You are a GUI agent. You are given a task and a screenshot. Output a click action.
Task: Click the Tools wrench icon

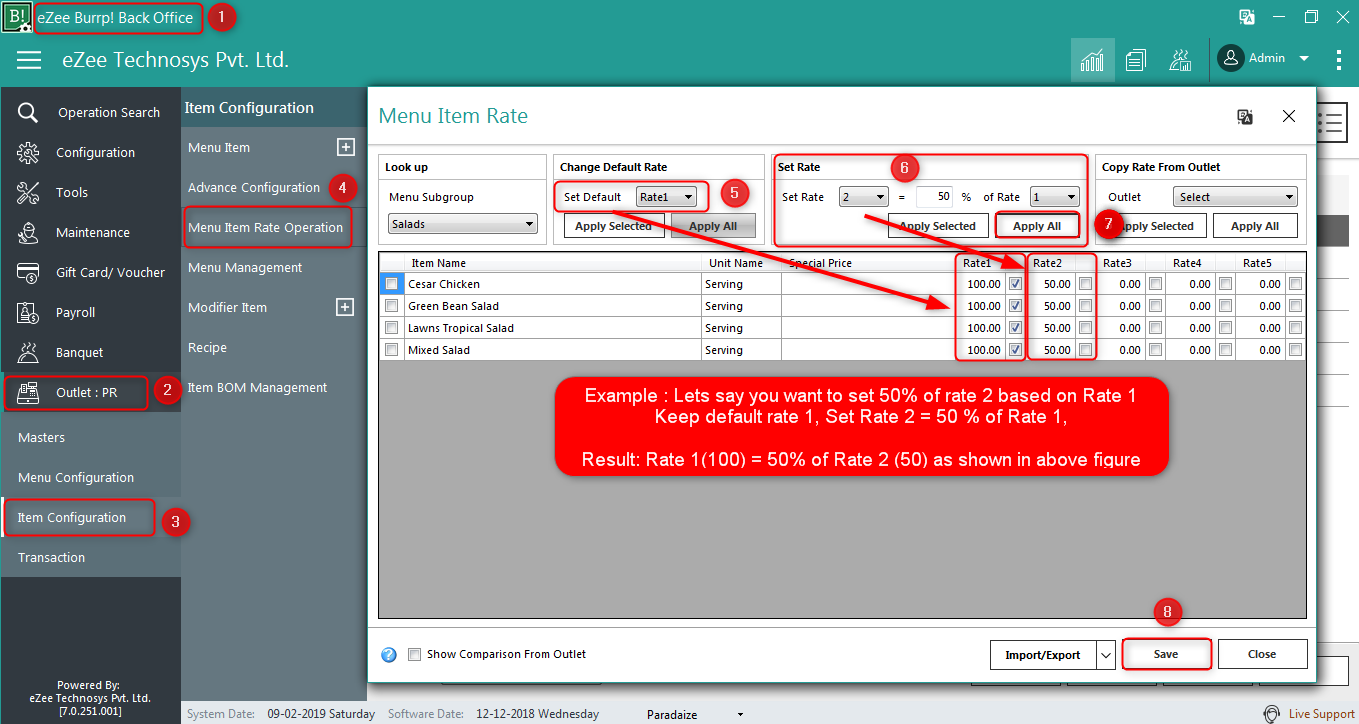(28, 192)
